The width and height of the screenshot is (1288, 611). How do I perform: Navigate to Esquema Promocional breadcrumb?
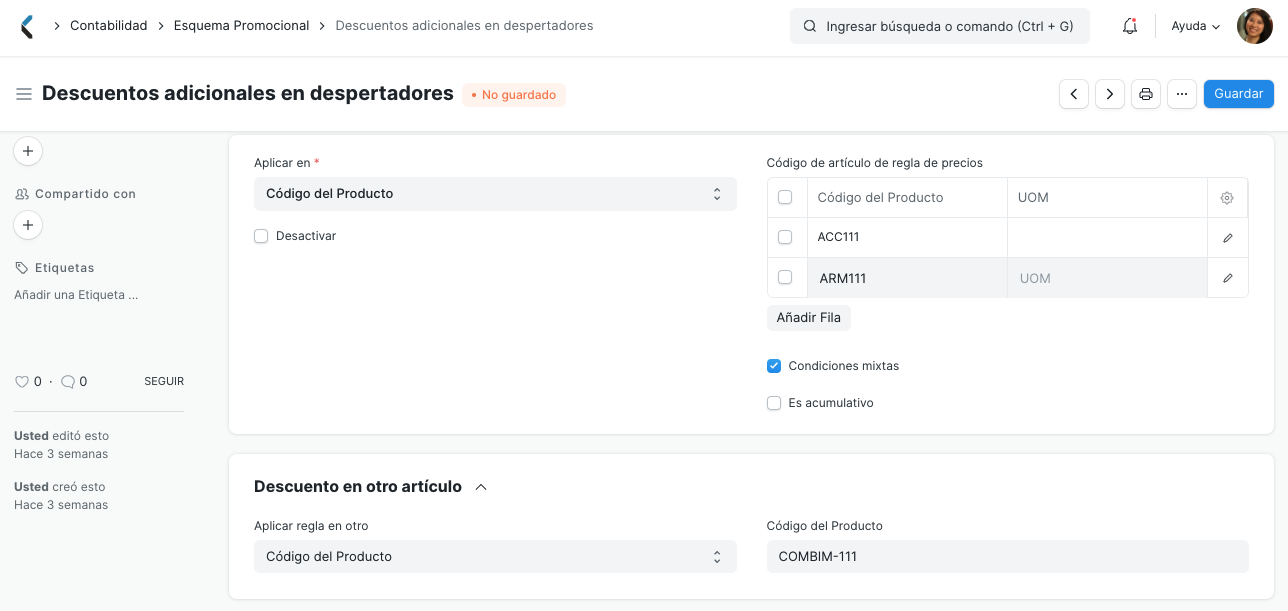(241, 26)
